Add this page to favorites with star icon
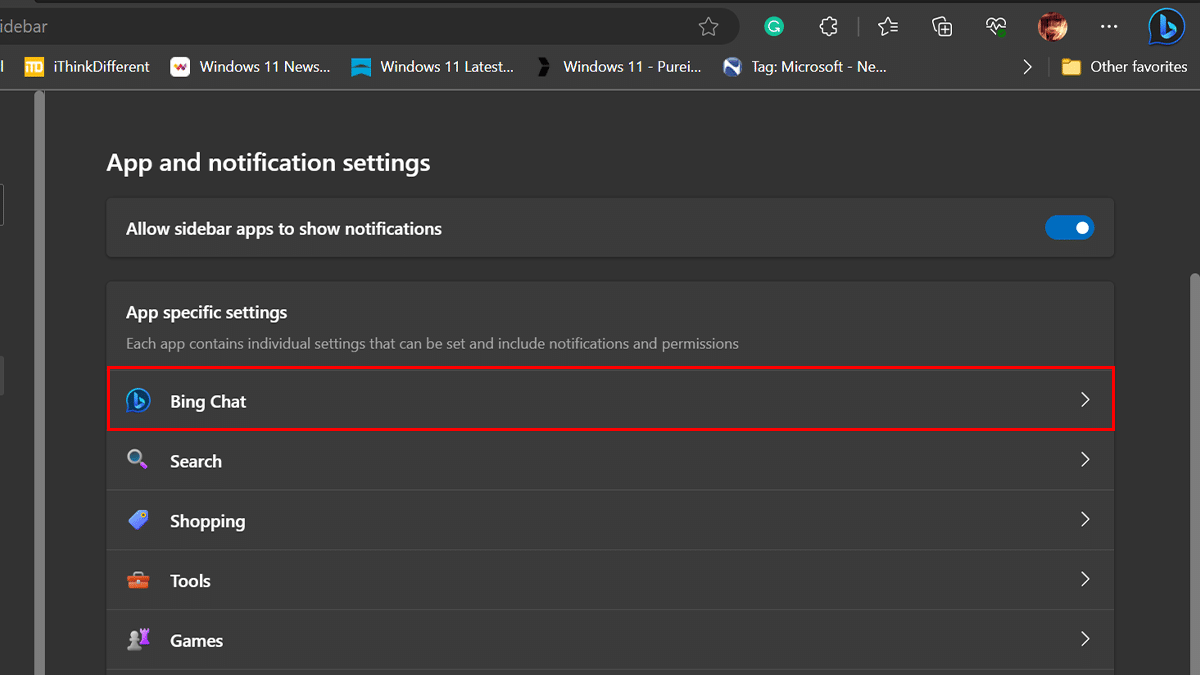This screenshot has width=1200, height=675. click(709, 27)
